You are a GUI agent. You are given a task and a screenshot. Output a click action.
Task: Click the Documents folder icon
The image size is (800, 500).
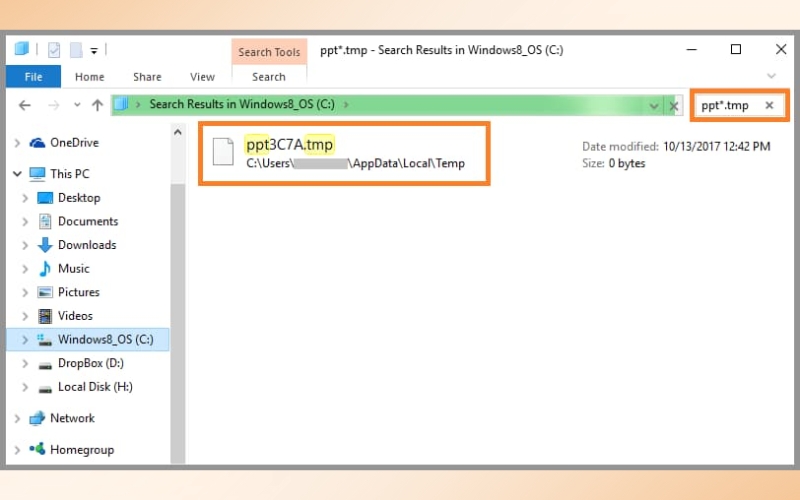(45, 221)
